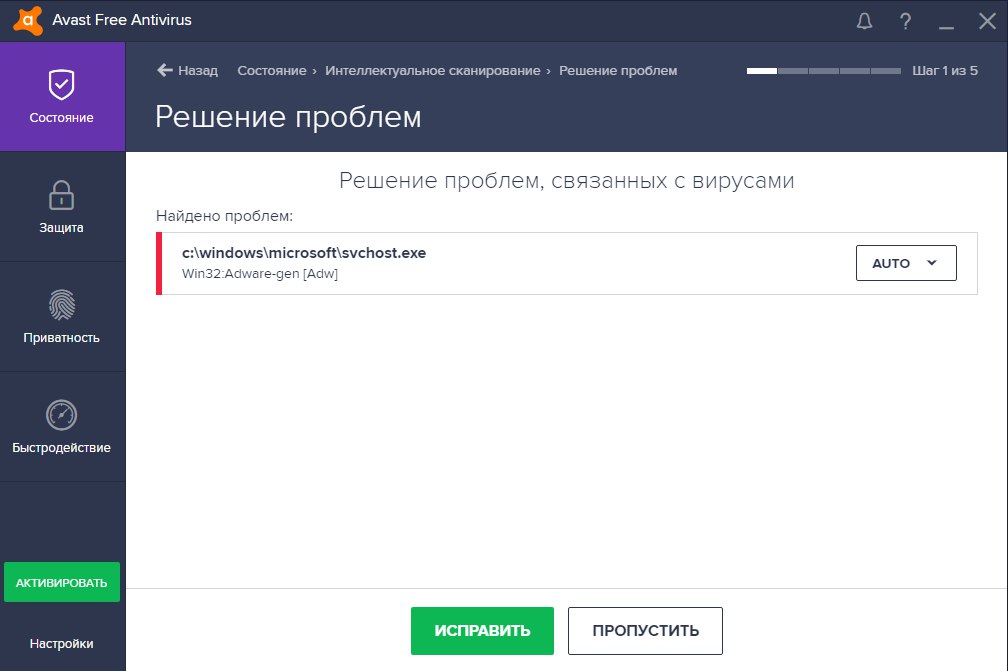Click the Win32:Adware-gen [Adw] threat name
Viewport: 1008px width, 671px height.
click(x=260, y=274)
